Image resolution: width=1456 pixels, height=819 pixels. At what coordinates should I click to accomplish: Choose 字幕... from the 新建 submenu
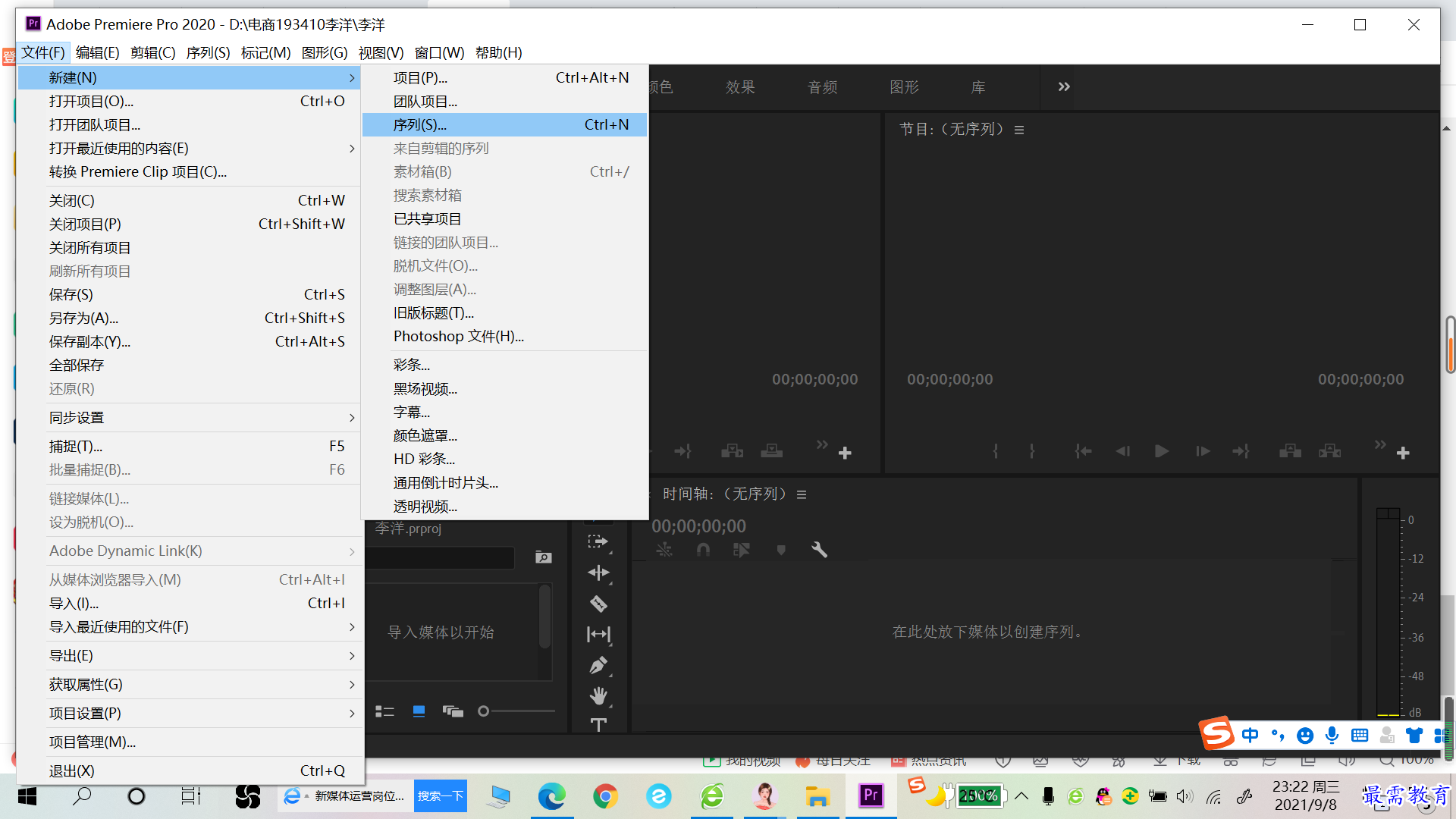click(504, 413)
